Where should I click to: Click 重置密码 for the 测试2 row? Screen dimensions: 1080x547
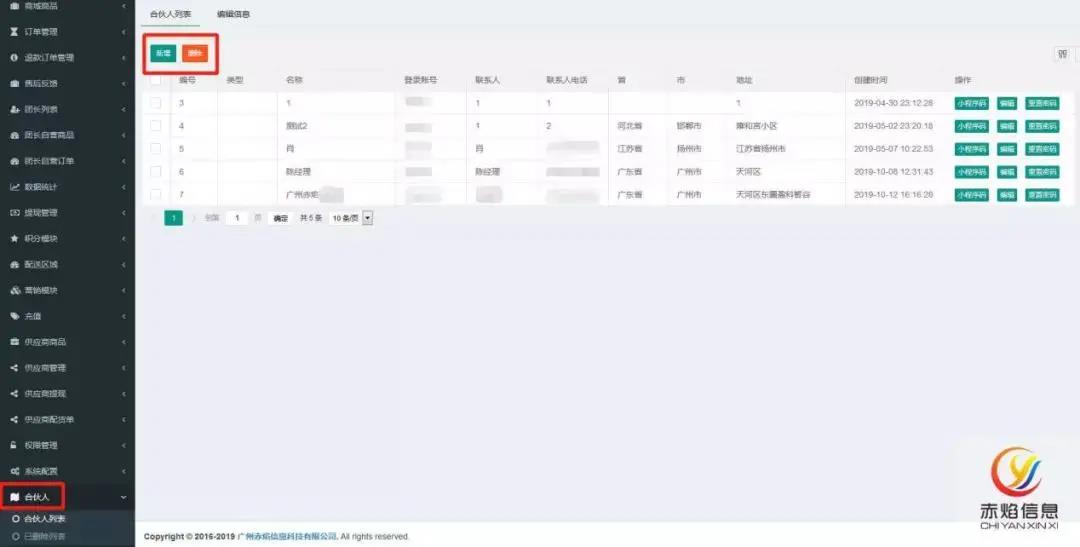(1041, 126)
